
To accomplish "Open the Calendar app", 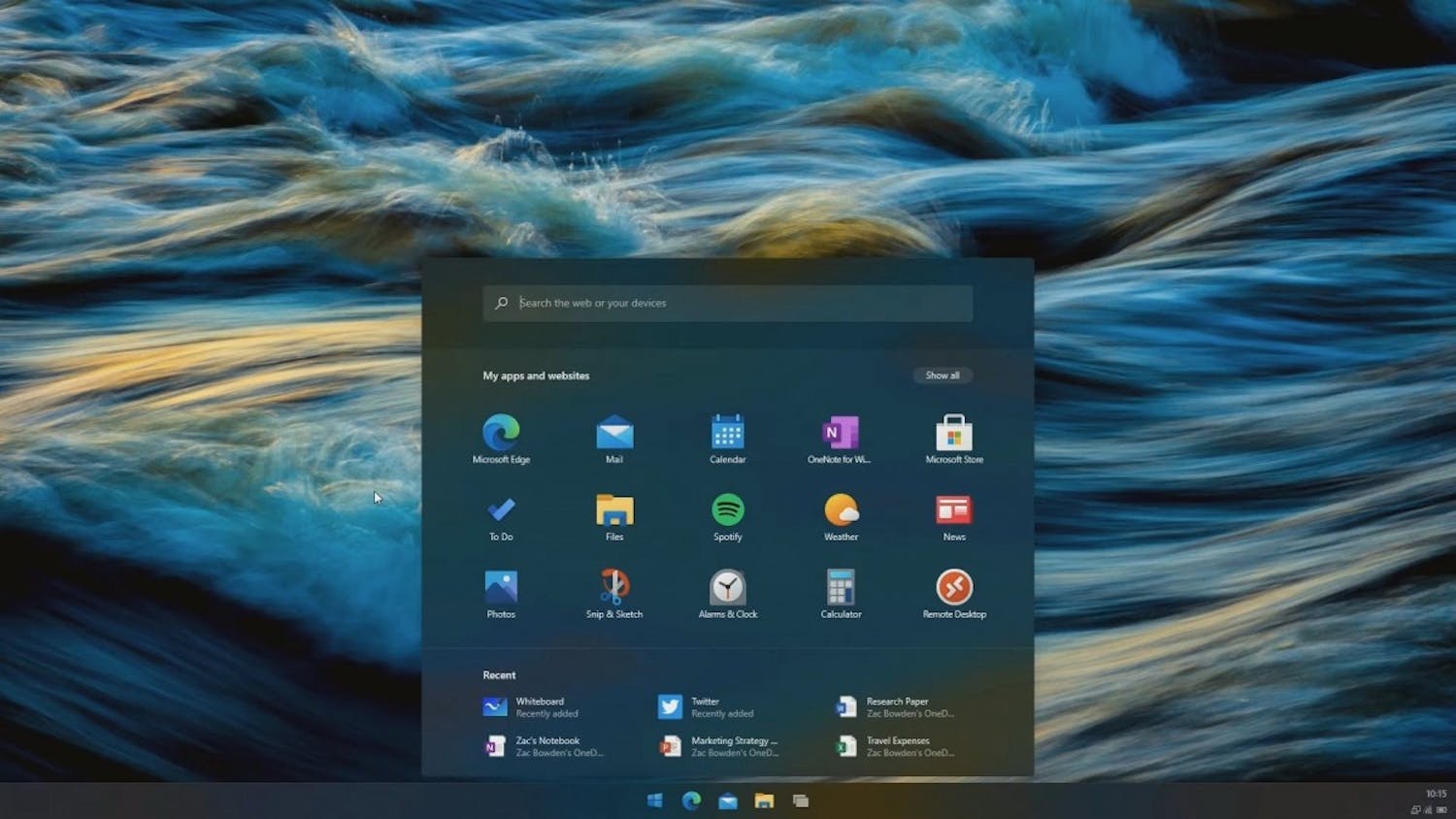I will [727, 432].
